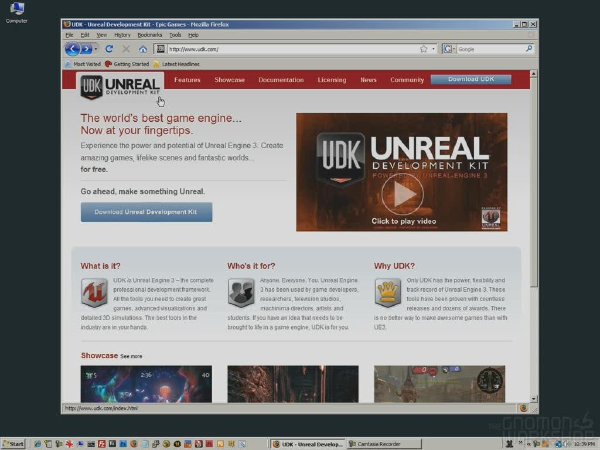Viewport: 600px width, 450px height.
Task: Click the Unreal Engine logo icon under What is it
Action: (x=94, y=293)
